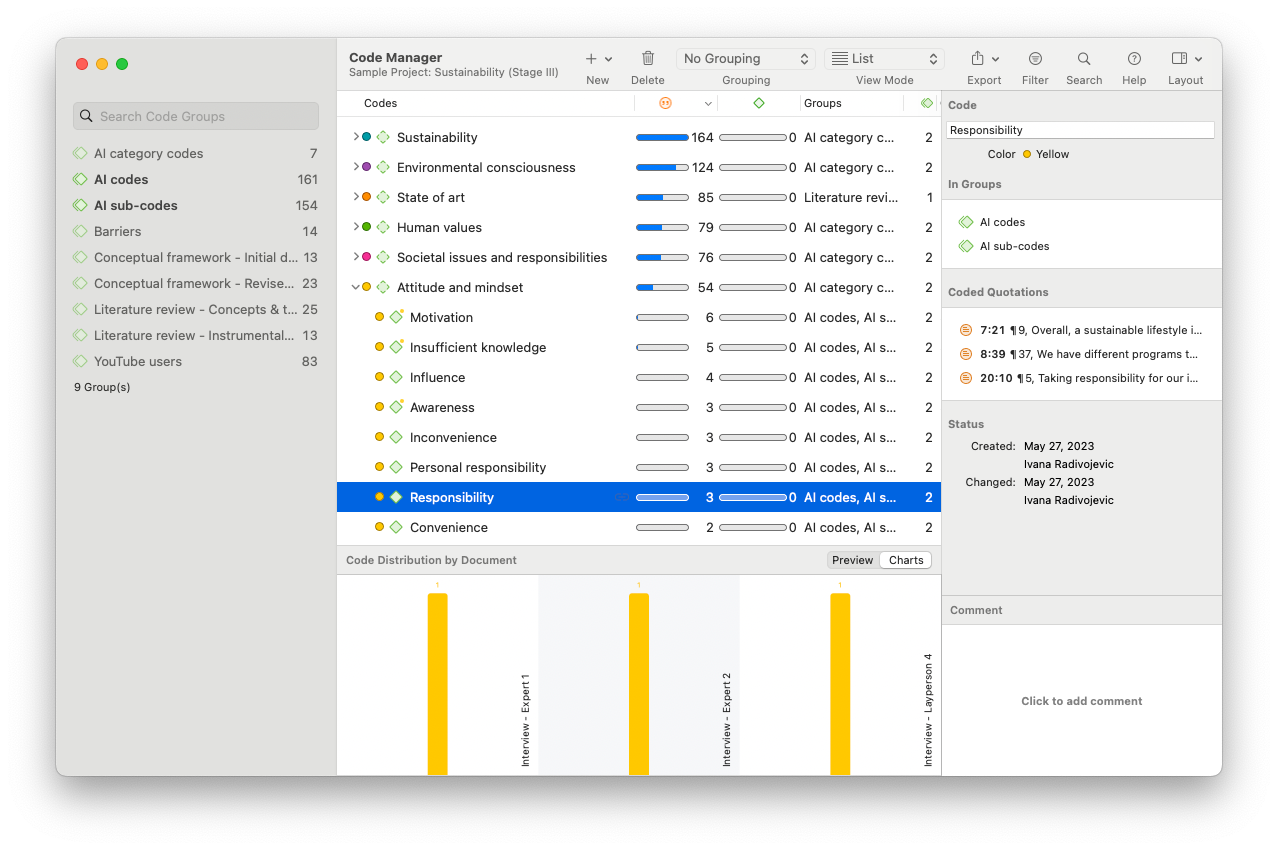Click the New plus icon
This screenshot has width=1278, height=850.
[x=591, y=59]
